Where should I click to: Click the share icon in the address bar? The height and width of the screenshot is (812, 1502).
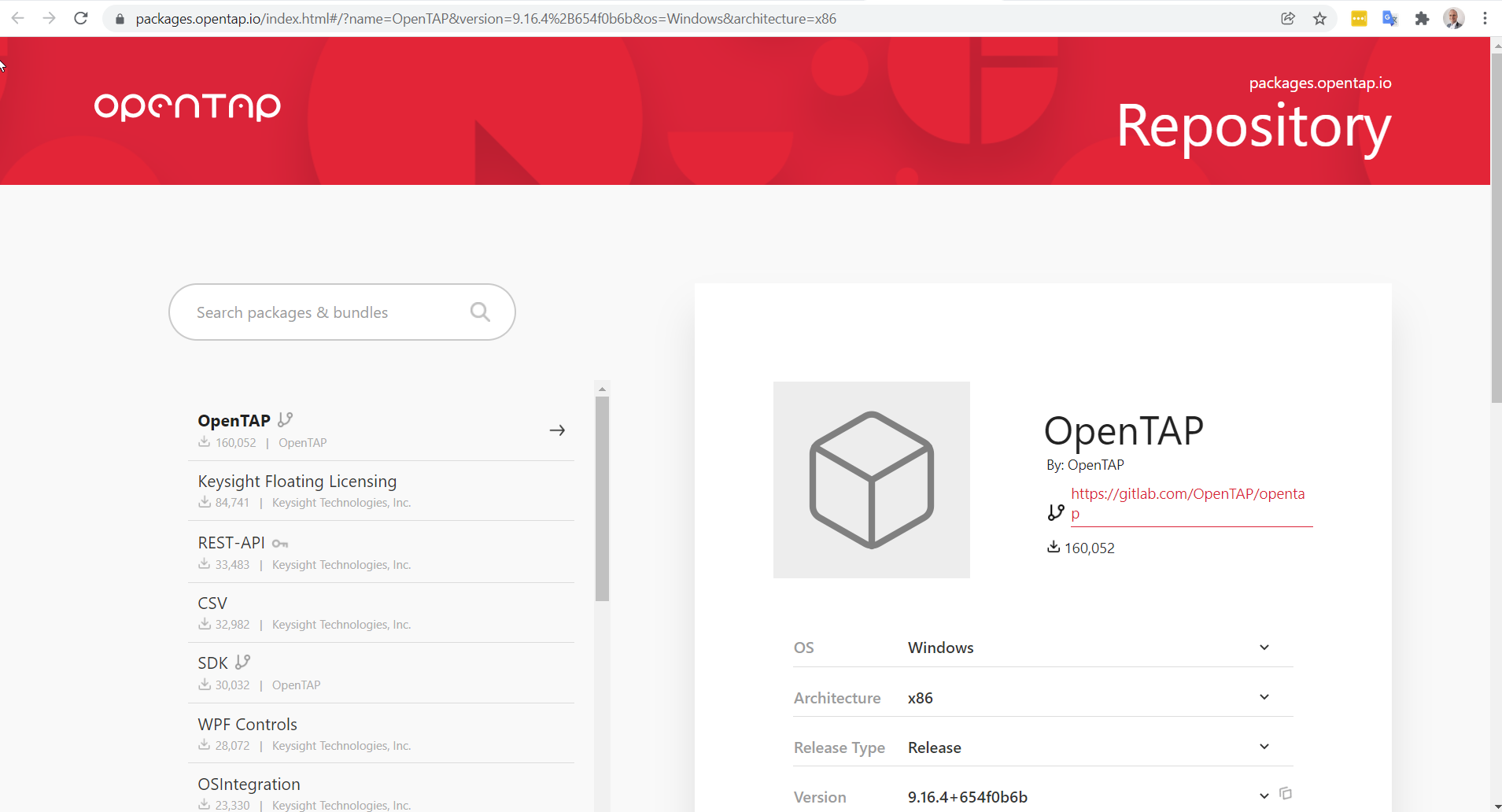pos(1287,18)
